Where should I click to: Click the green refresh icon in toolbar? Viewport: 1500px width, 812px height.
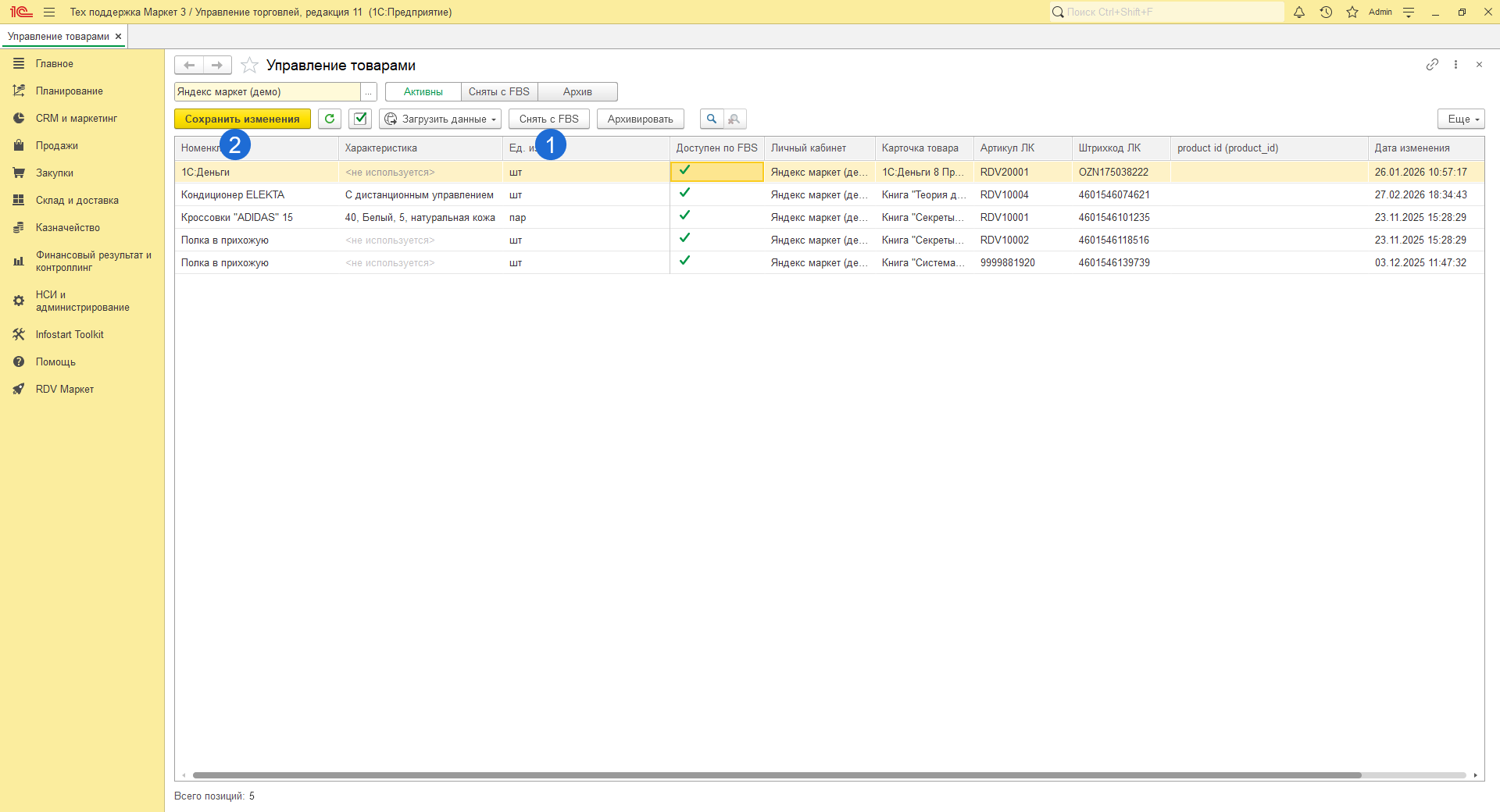[330, 119]
